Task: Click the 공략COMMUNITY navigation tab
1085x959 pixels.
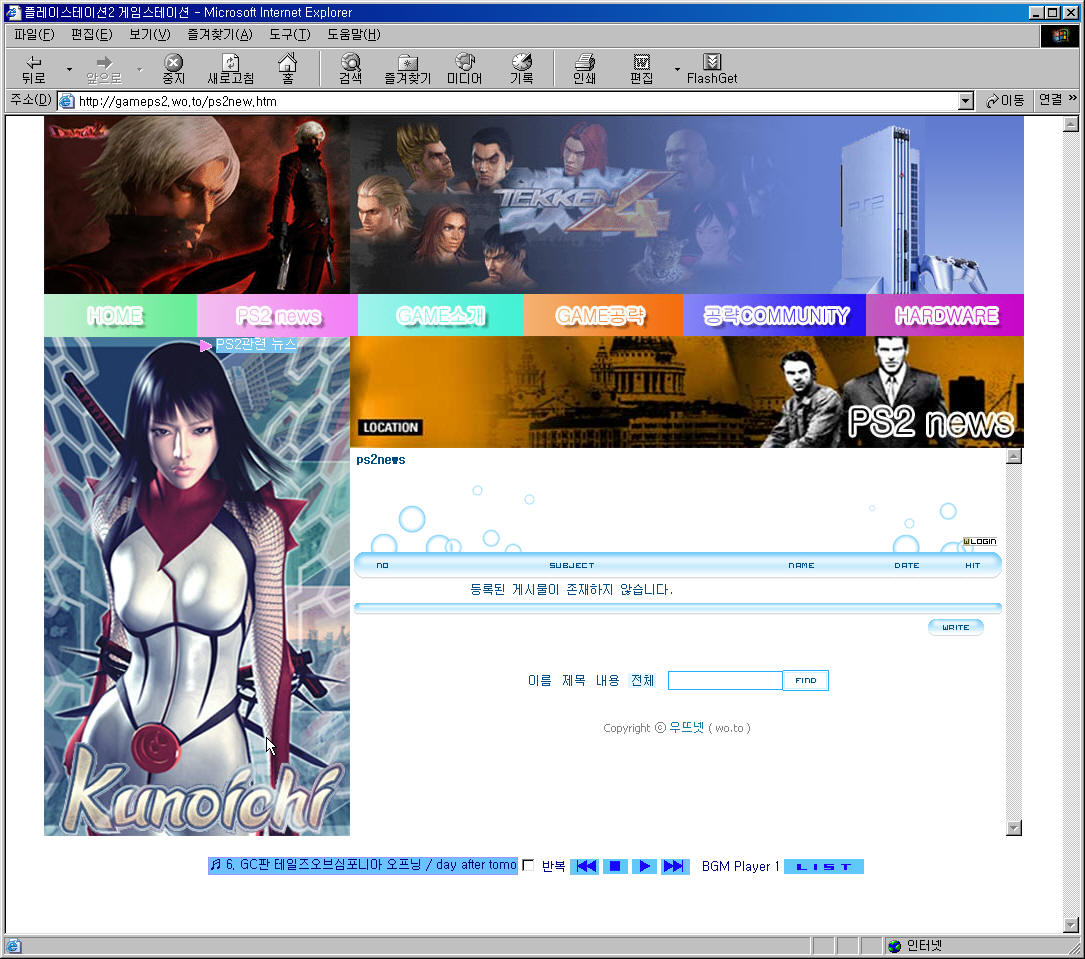Action: coord(774,316)
